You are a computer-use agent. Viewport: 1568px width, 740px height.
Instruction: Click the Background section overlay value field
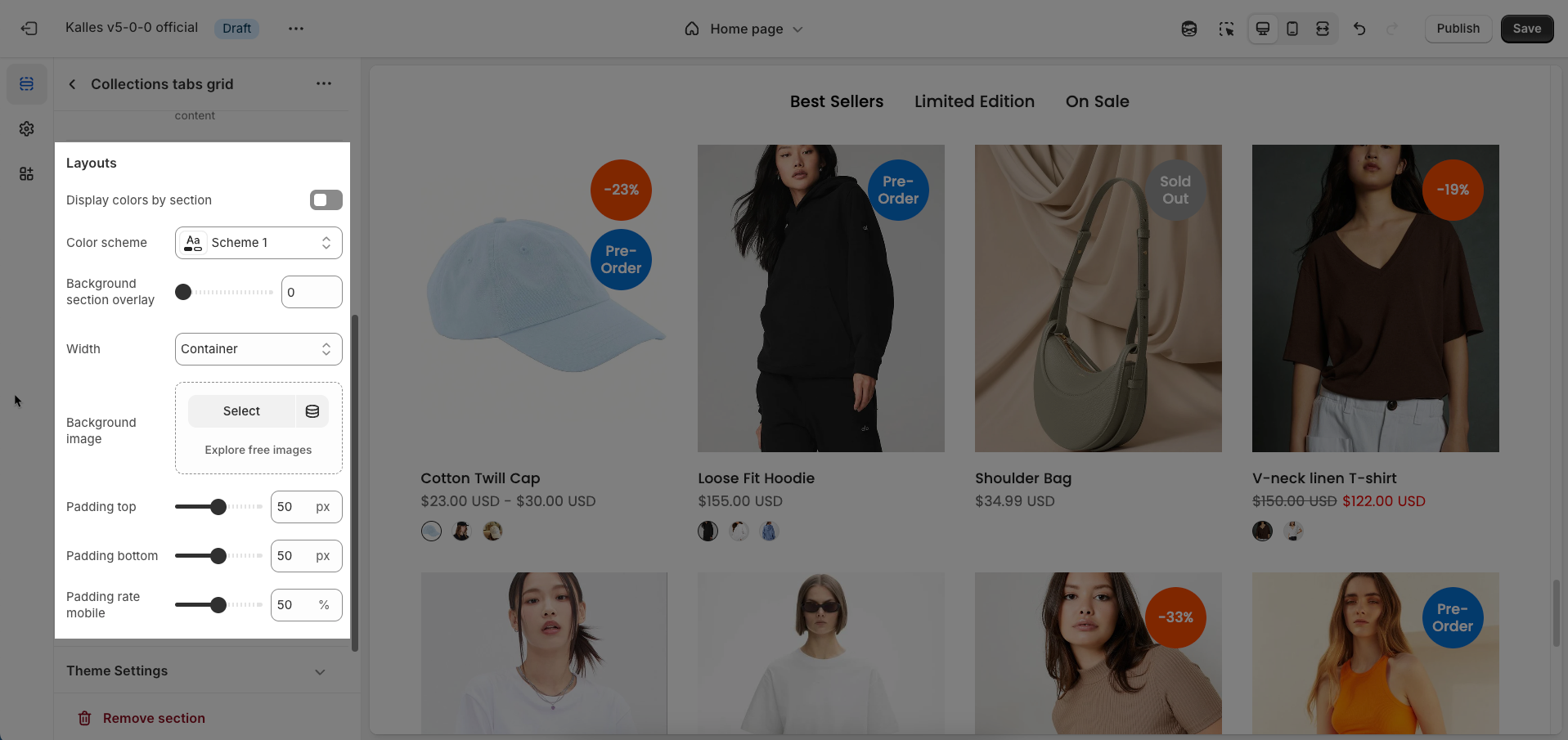pos(312,292)
